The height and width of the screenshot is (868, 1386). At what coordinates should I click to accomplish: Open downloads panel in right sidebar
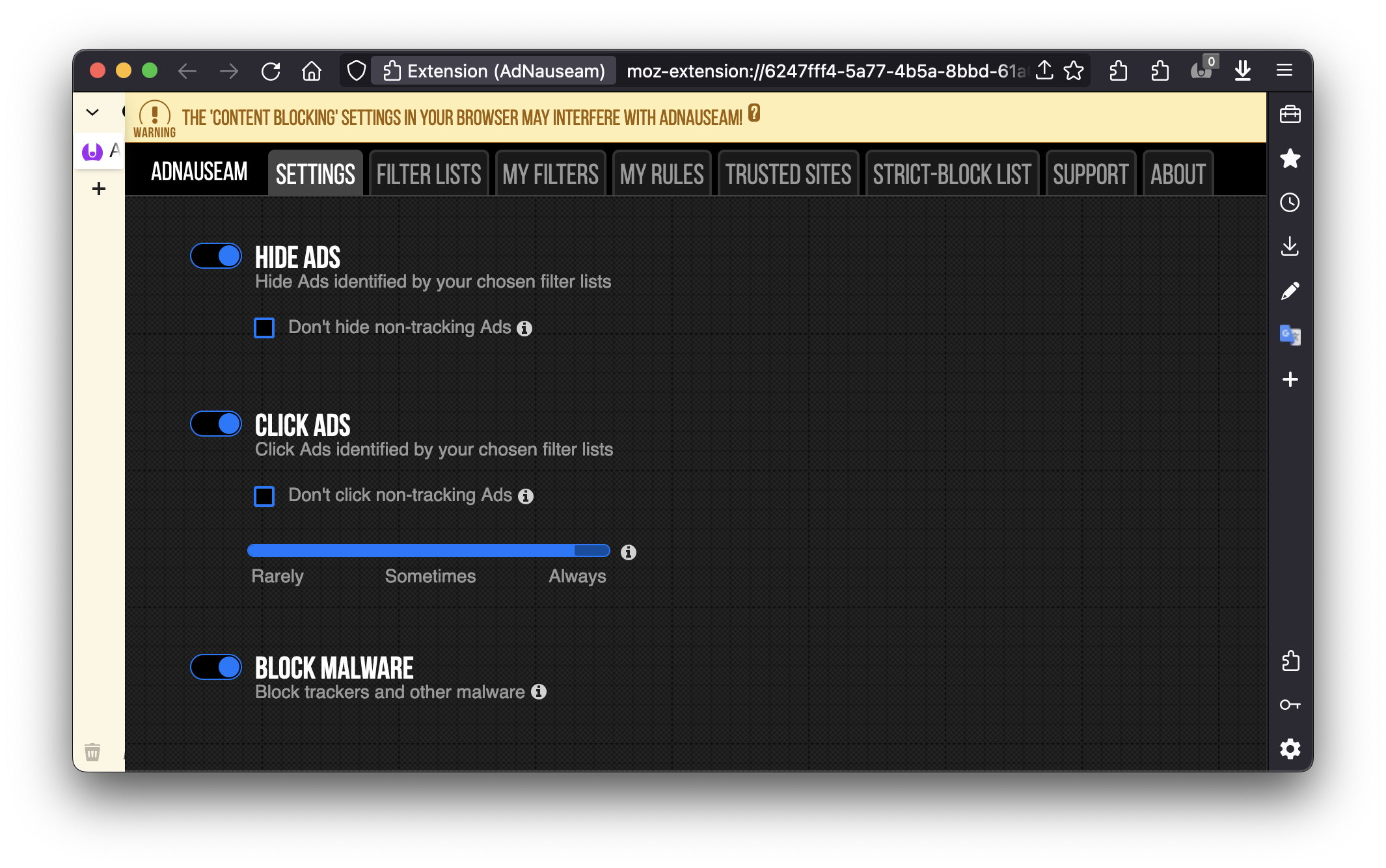point(1290,247)
